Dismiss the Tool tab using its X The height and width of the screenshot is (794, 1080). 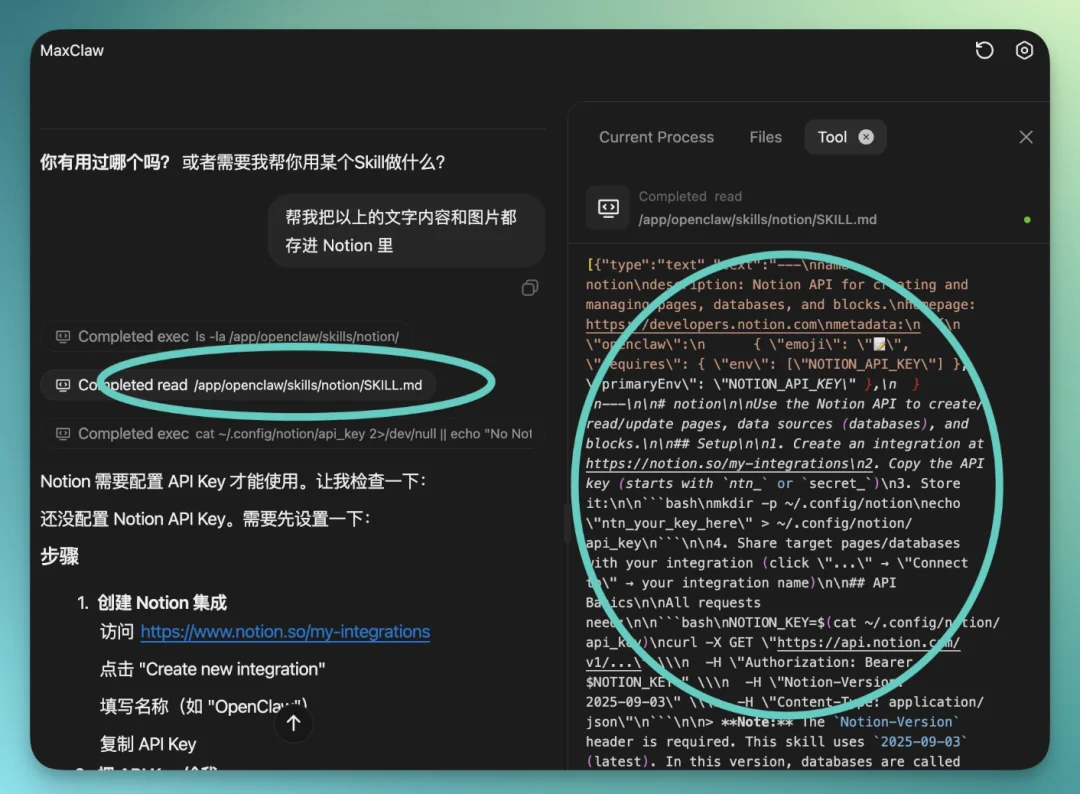point(866,136)
